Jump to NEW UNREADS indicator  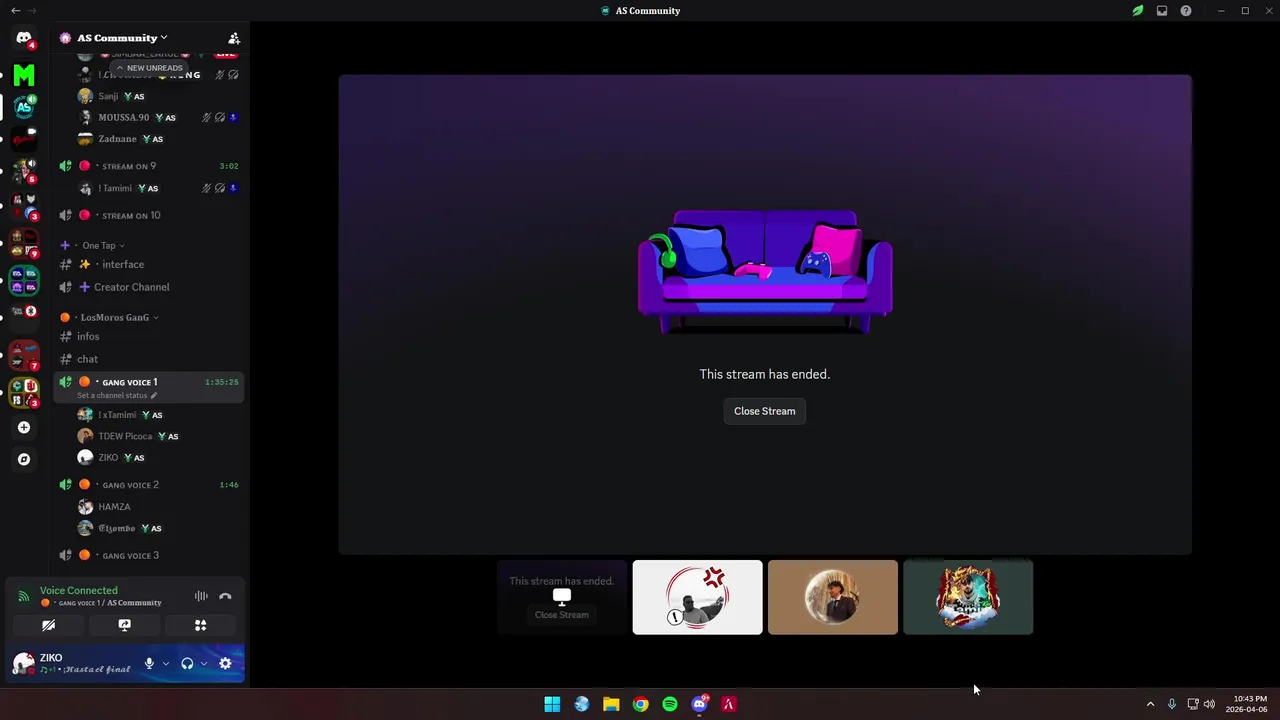pos(149,68)
